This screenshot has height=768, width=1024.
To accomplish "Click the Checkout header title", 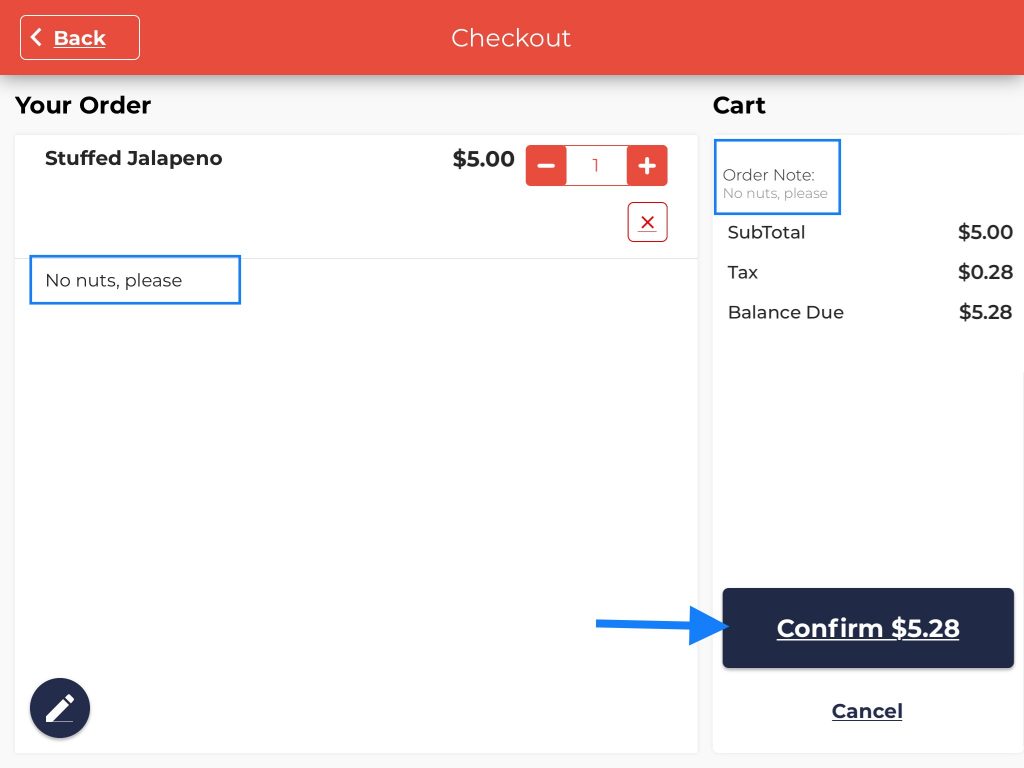I will [x=511, y=38].
